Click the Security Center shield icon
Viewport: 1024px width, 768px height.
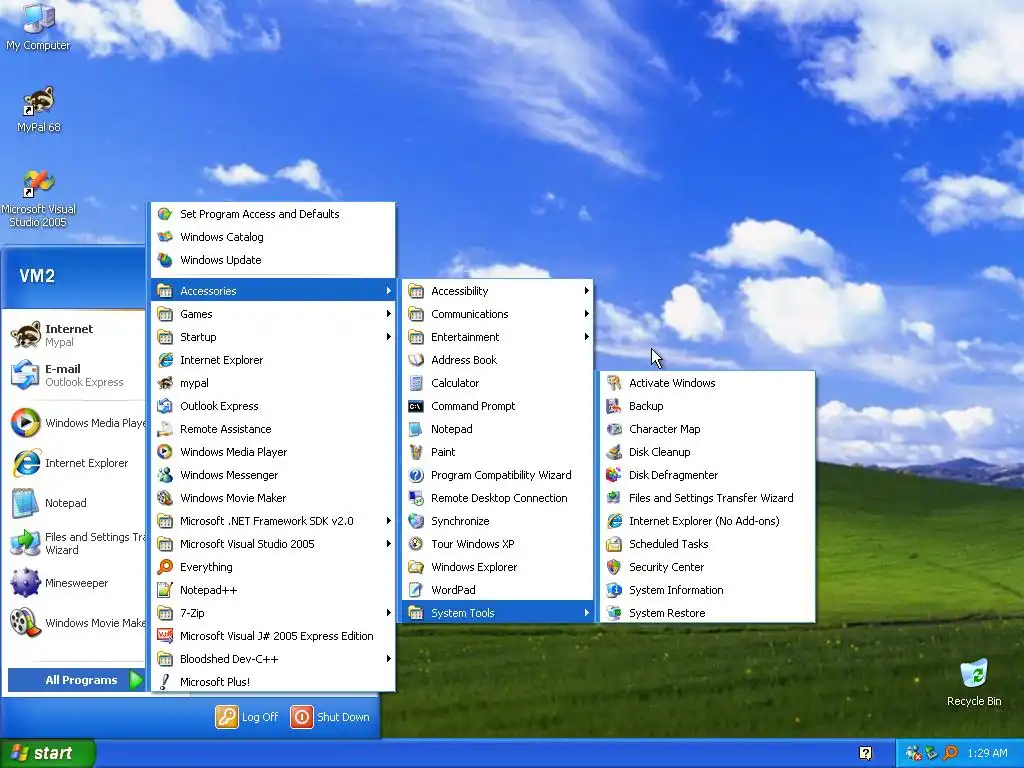click(x=614, y=567)
